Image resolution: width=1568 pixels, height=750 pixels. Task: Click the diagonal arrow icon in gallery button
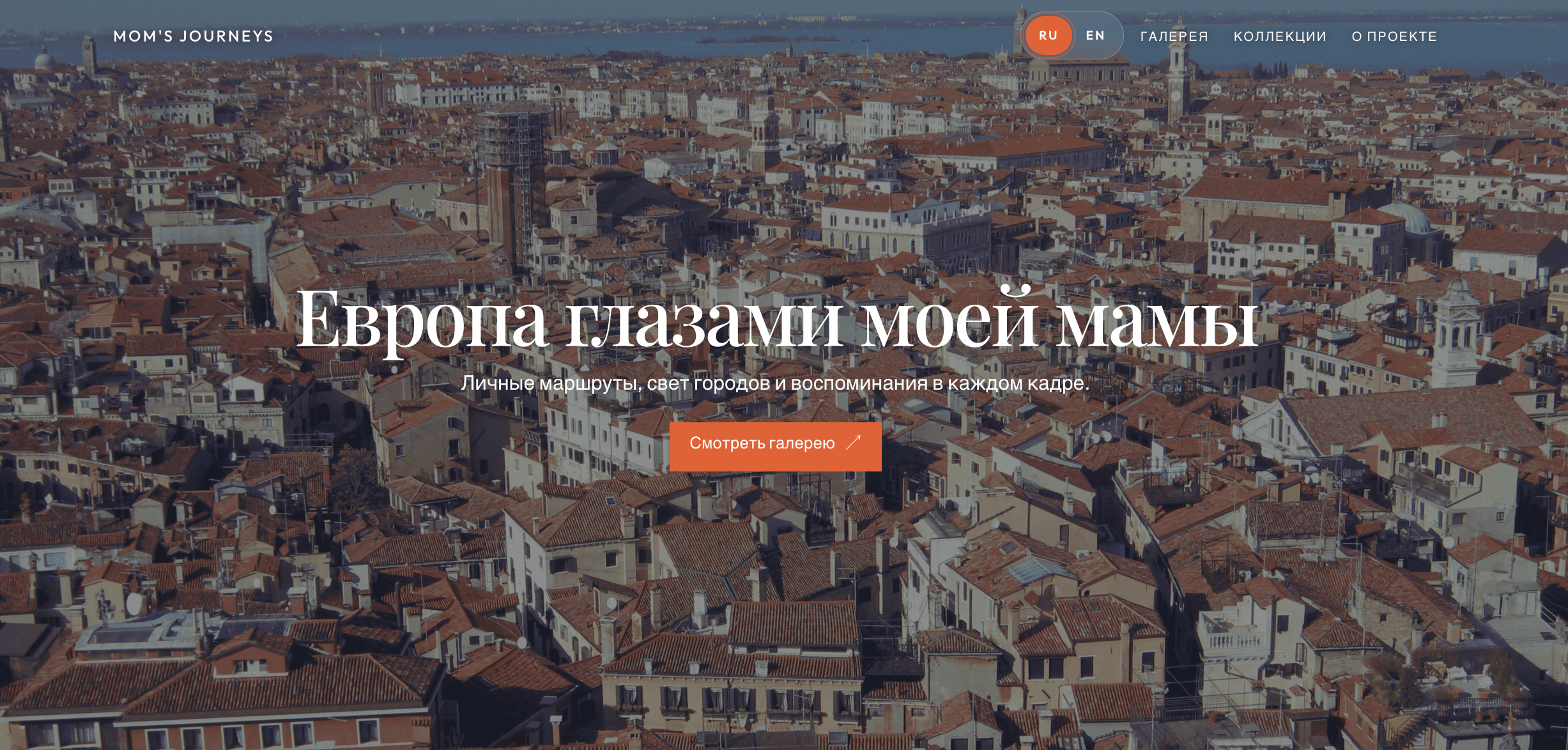854,443
